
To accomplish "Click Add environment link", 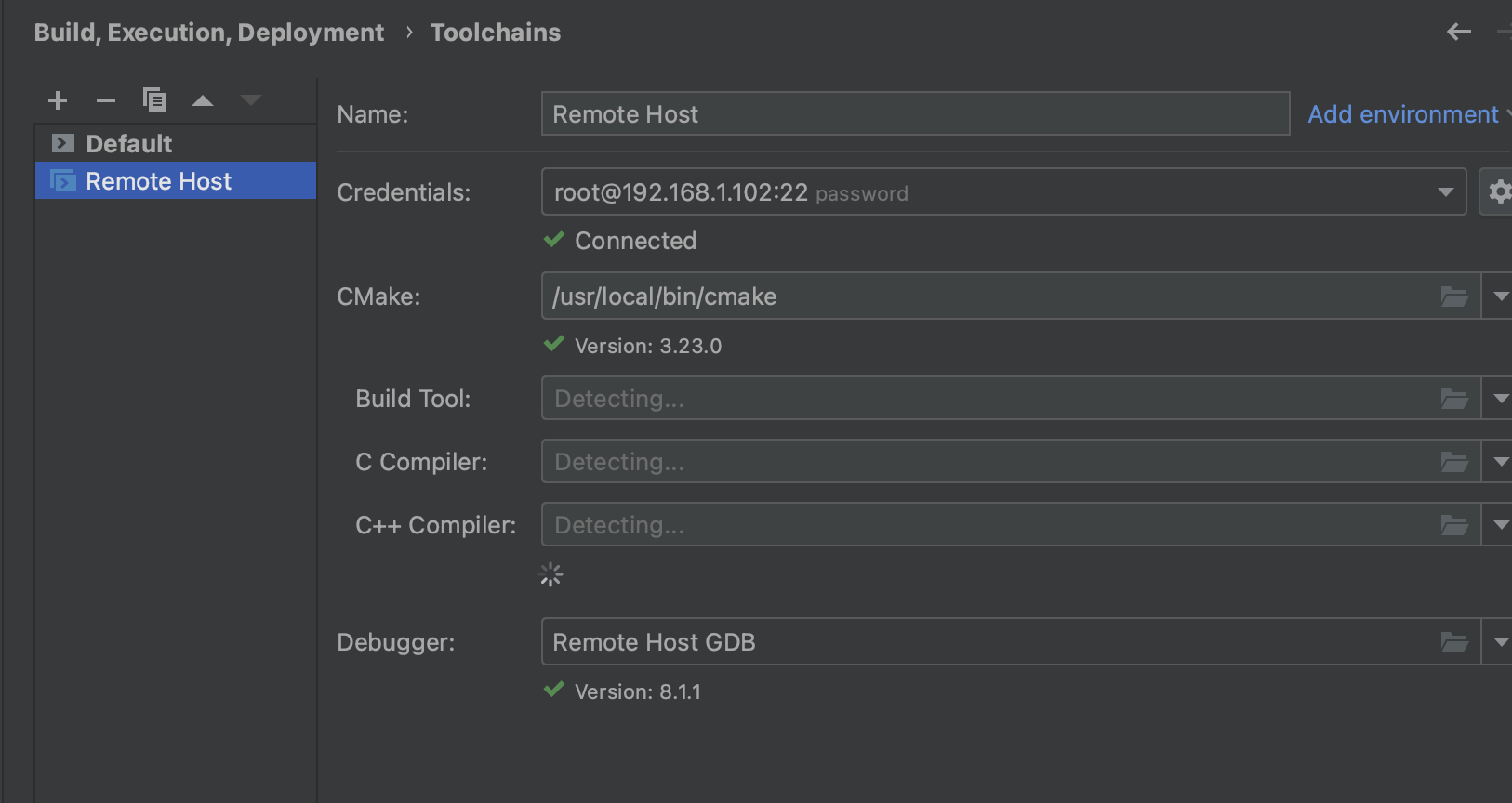I will (x=1403, y=114).
